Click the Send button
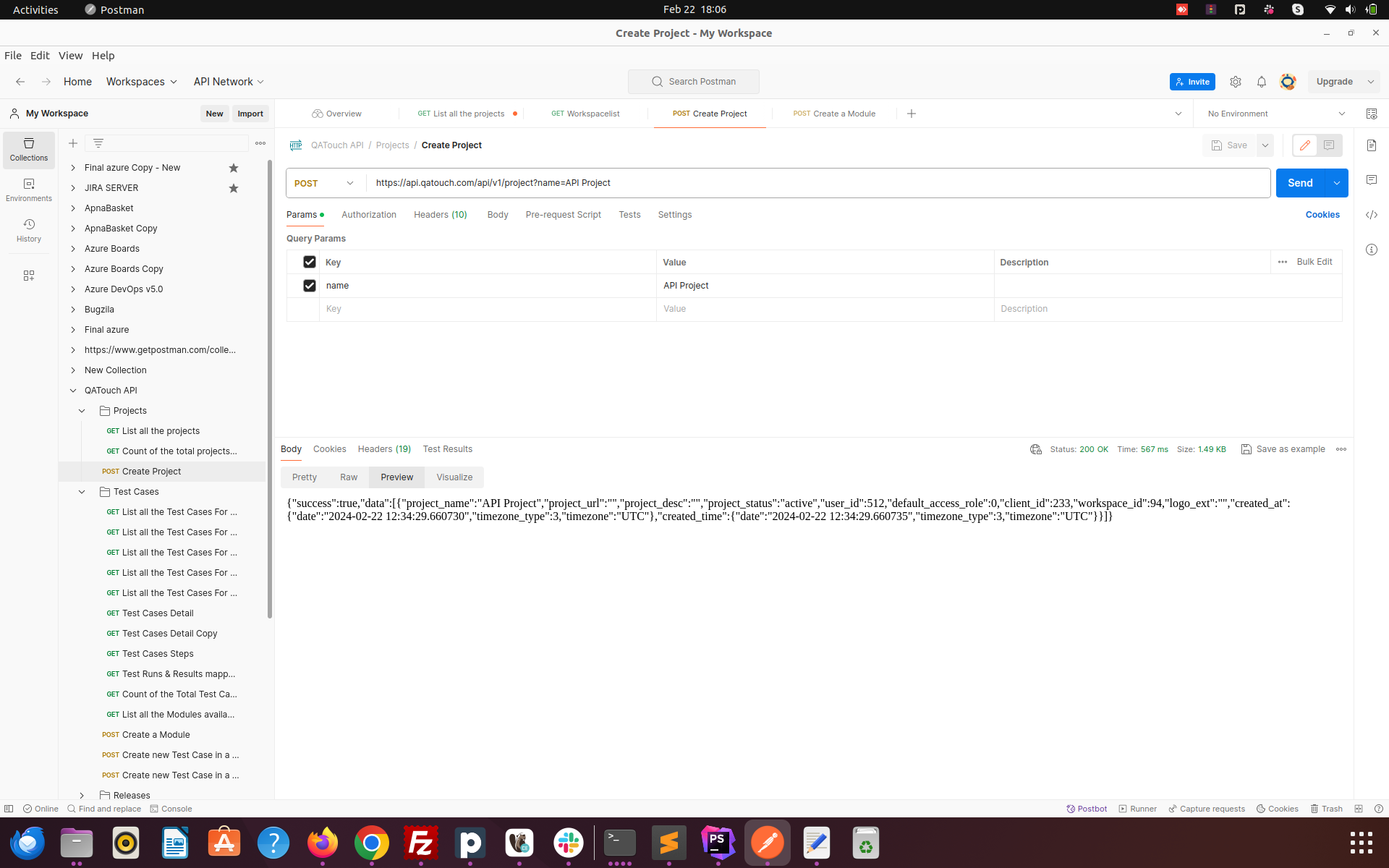 [1300, 183]
